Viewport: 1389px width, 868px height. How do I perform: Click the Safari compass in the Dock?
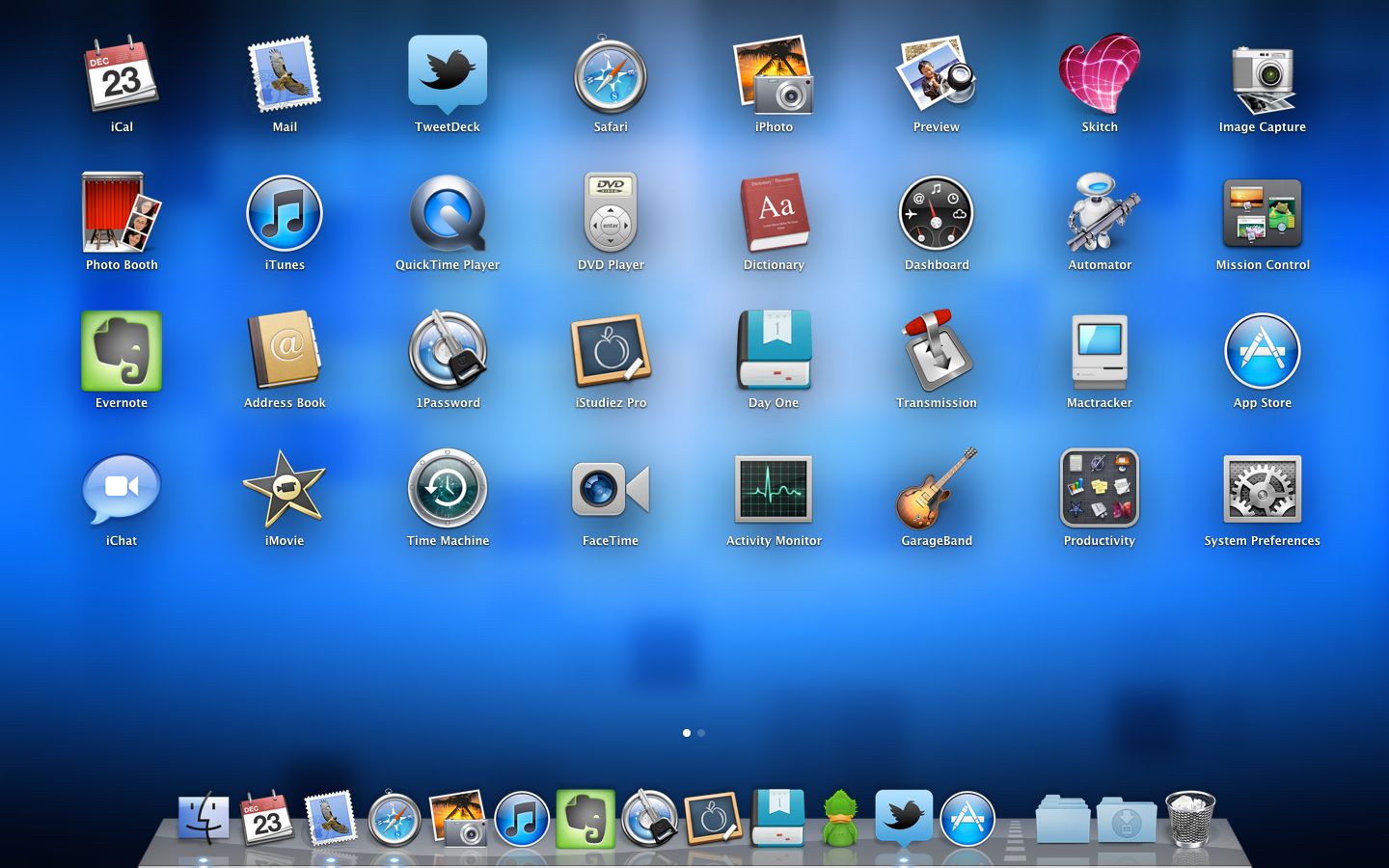coord(395,820)
